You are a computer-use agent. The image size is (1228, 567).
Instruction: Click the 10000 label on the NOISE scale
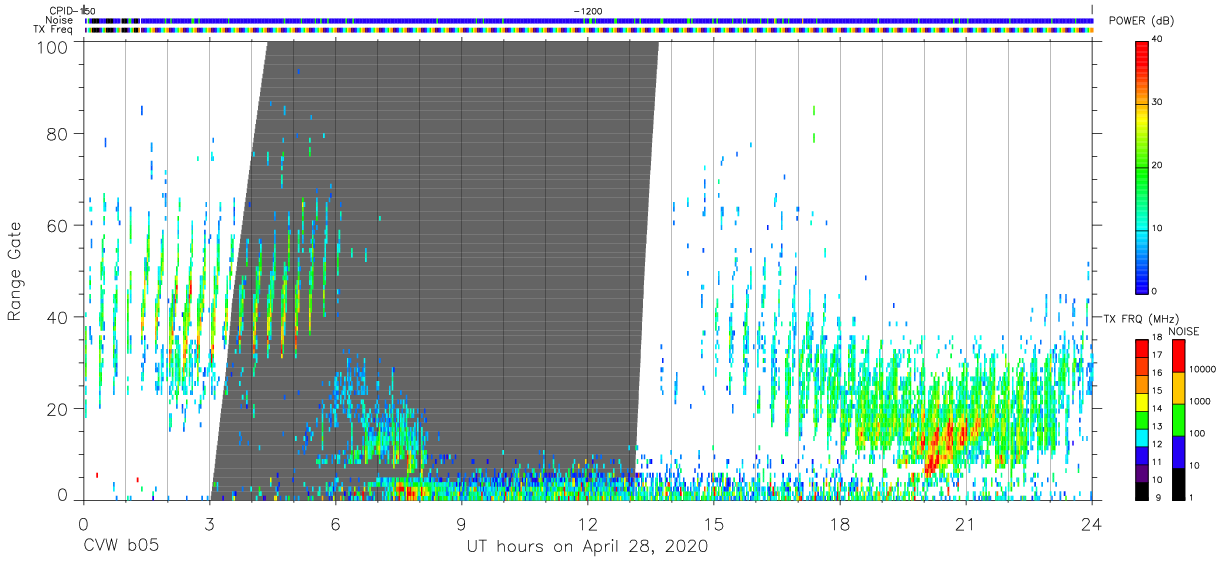(1202, 370)
